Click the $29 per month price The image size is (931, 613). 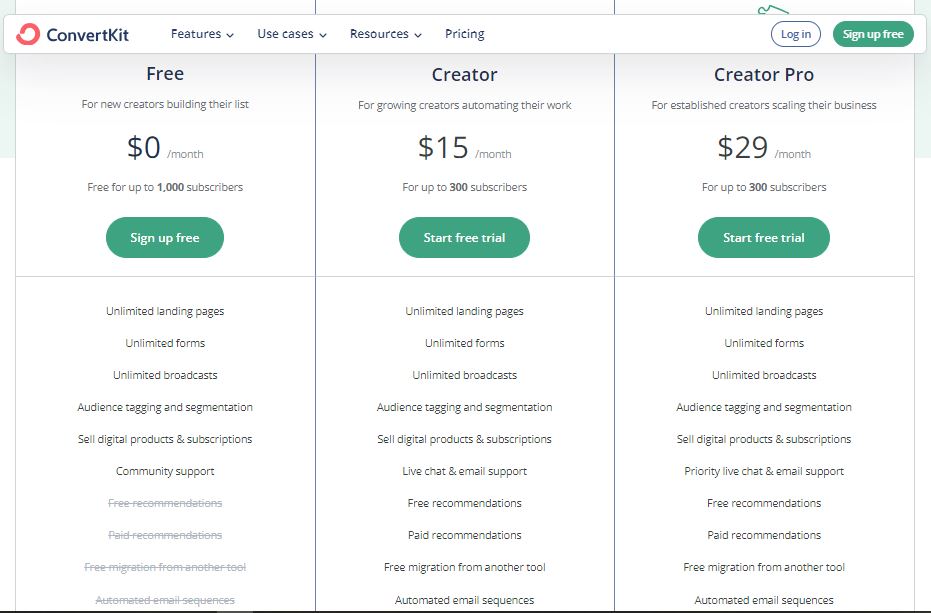(743, 148)
